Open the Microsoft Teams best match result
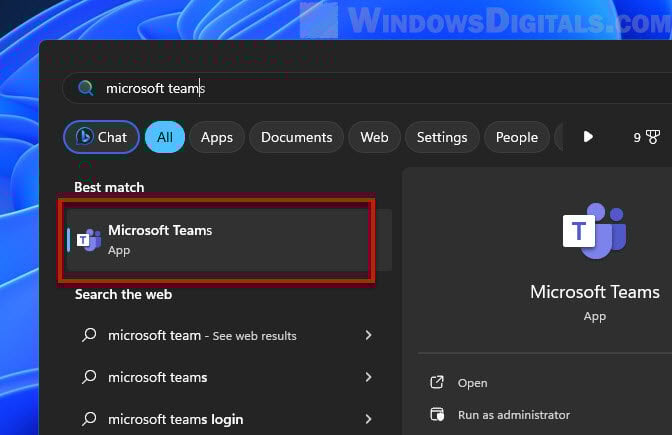This screenshot has height=435, width=672. click(x=229, y=240)
